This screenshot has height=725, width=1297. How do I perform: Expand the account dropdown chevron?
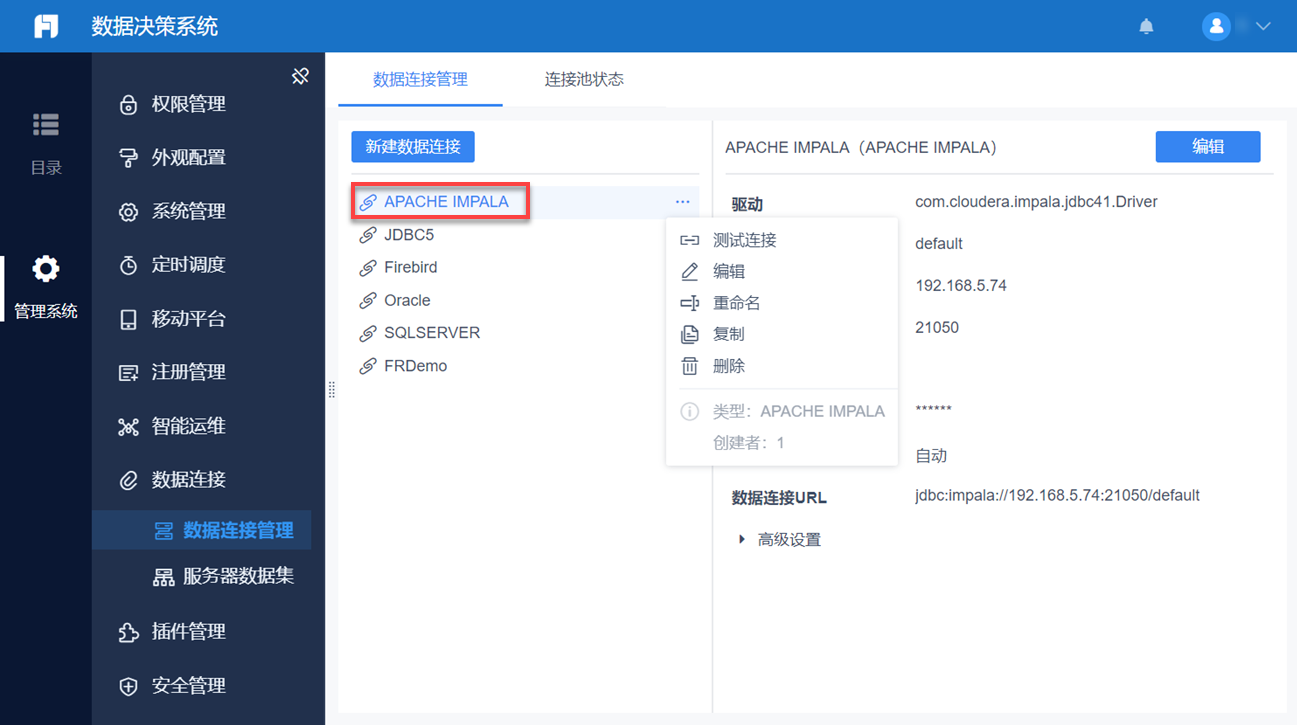click(1263, 27)
